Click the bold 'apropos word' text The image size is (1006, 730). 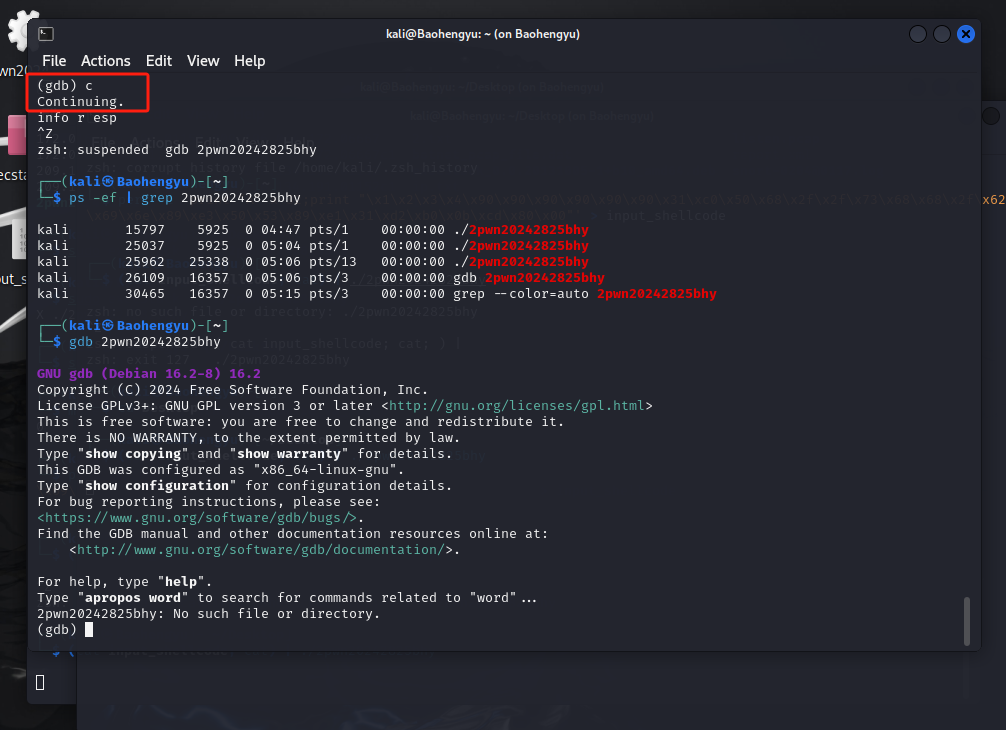point(133,598)
